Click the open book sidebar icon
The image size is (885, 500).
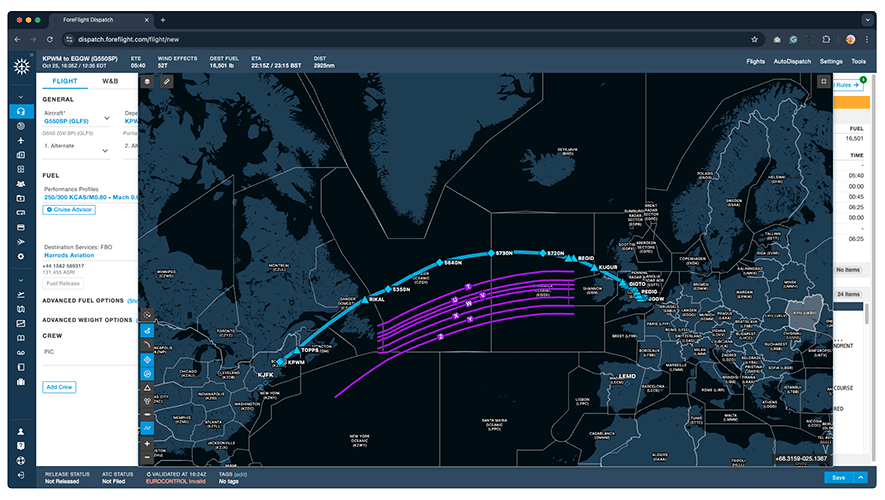pyautogui.click(x=21, y=338)
